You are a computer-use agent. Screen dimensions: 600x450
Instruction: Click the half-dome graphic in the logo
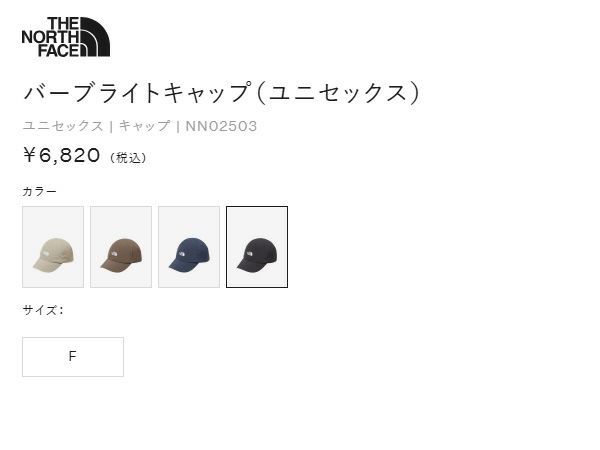click(x=95, y=37)
